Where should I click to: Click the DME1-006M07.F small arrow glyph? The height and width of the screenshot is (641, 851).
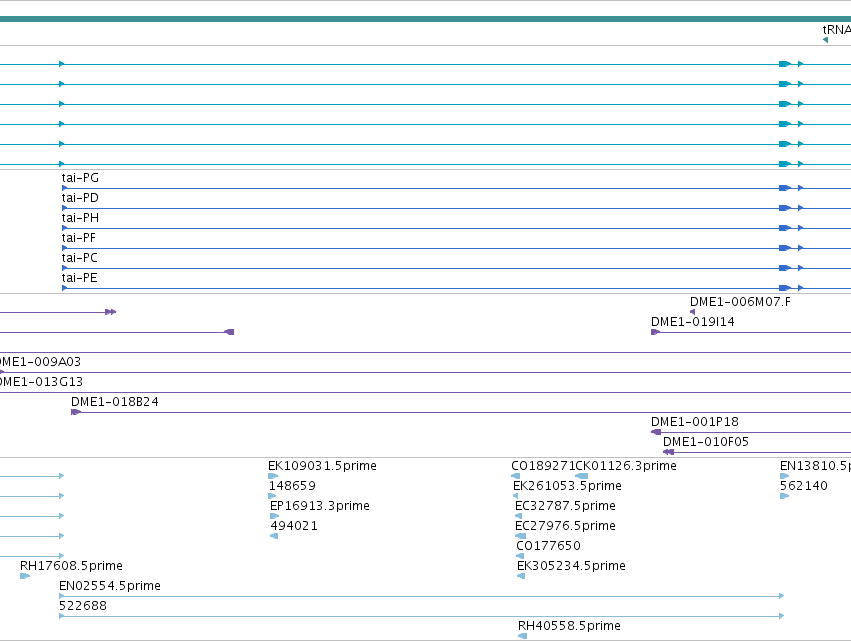[693, 312]
